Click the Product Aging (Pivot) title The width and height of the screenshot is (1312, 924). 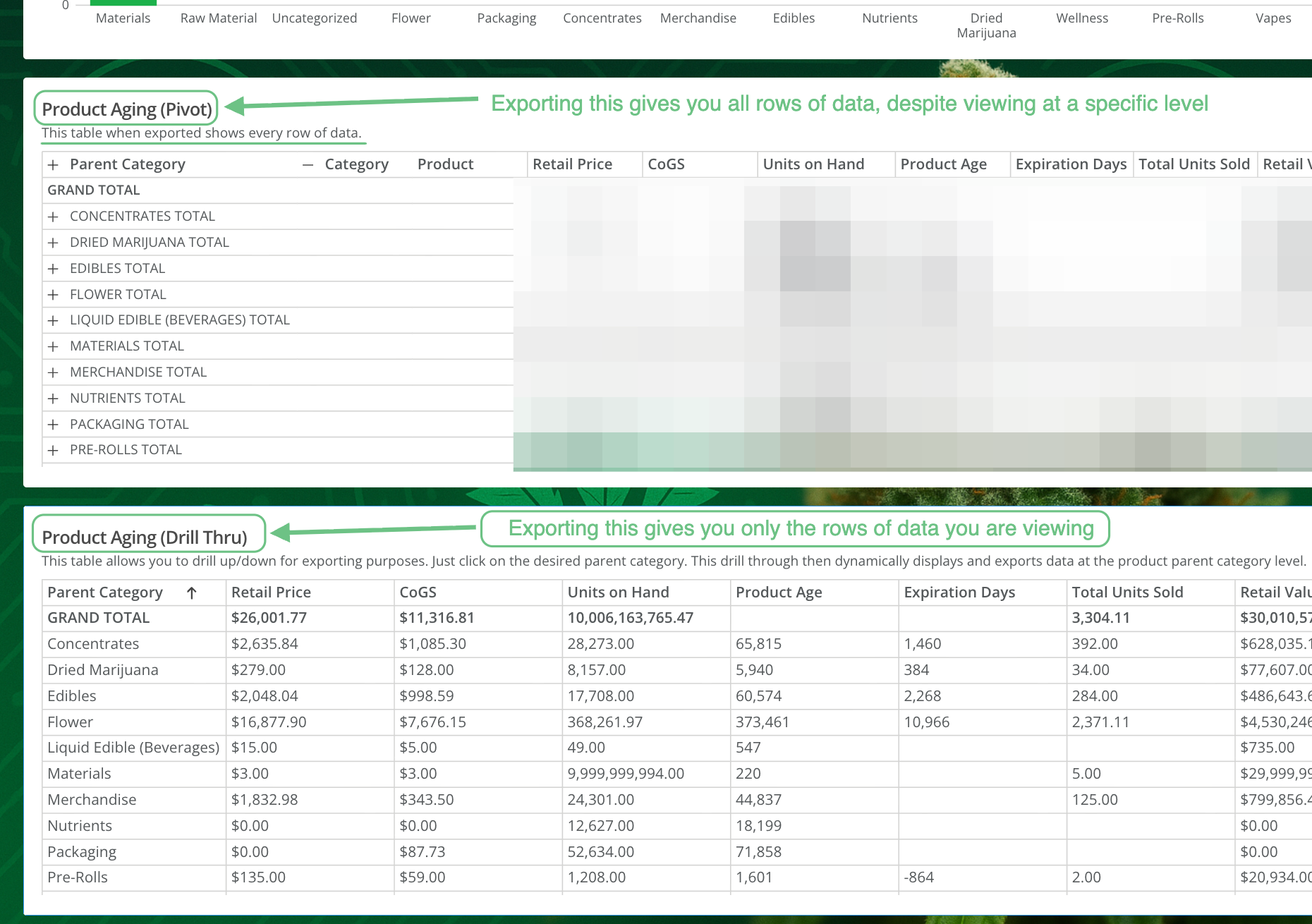click(x=126, y=109)
